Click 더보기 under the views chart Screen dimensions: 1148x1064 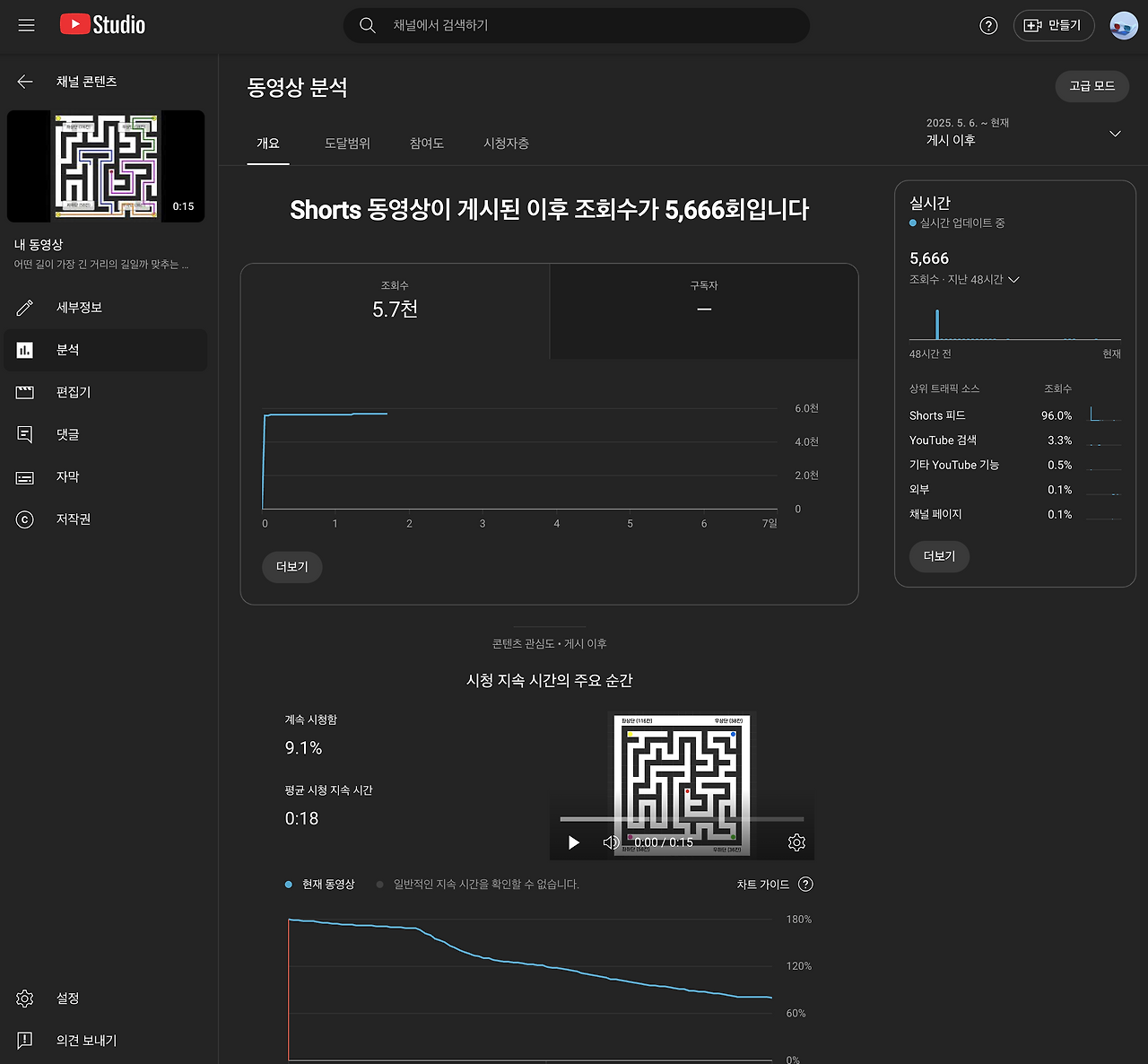tap(291, 566)
